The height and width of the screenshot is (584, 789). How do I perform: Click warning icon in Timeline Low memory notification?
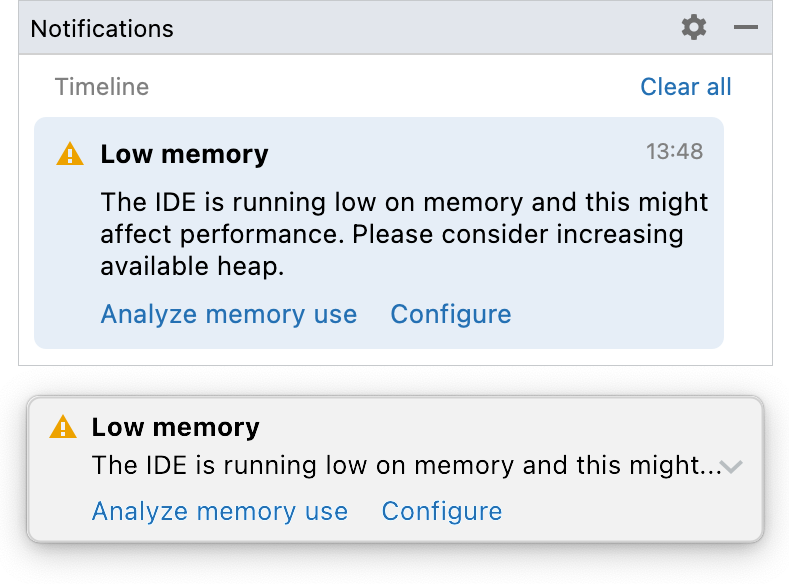[x=70, y=154]
